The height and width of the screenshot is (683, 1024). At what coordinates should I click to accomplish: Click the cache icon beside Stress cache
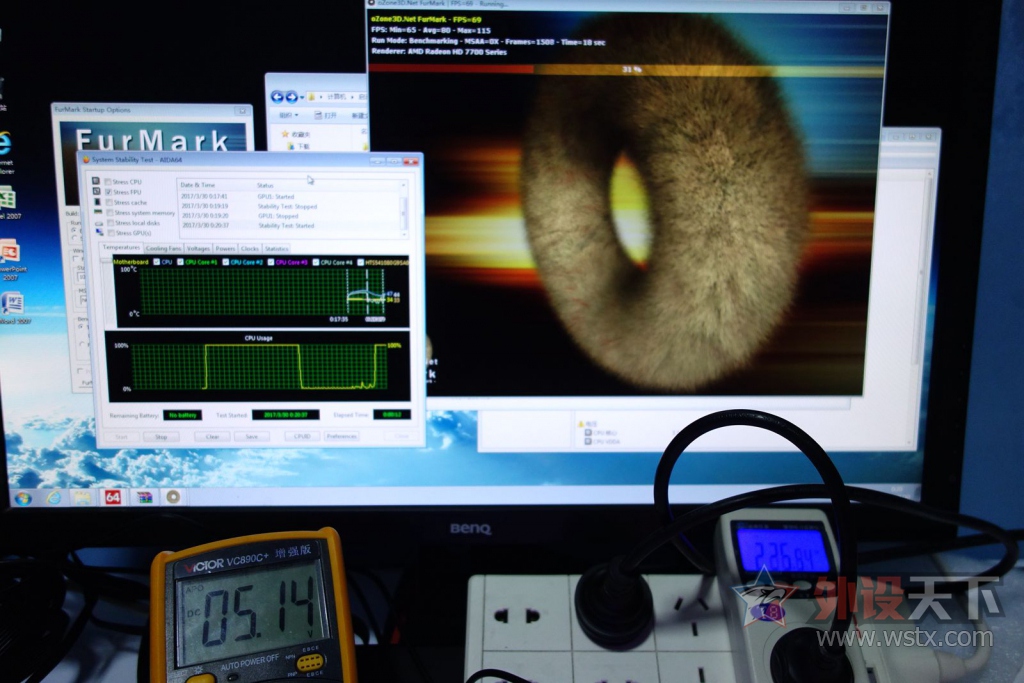(97, 202)
